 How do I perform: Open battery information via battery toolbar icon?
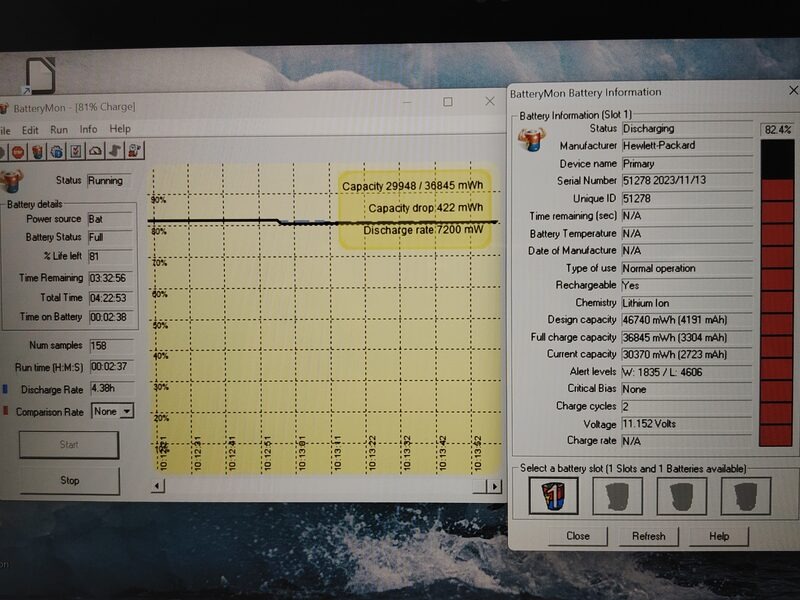[37, 152]
